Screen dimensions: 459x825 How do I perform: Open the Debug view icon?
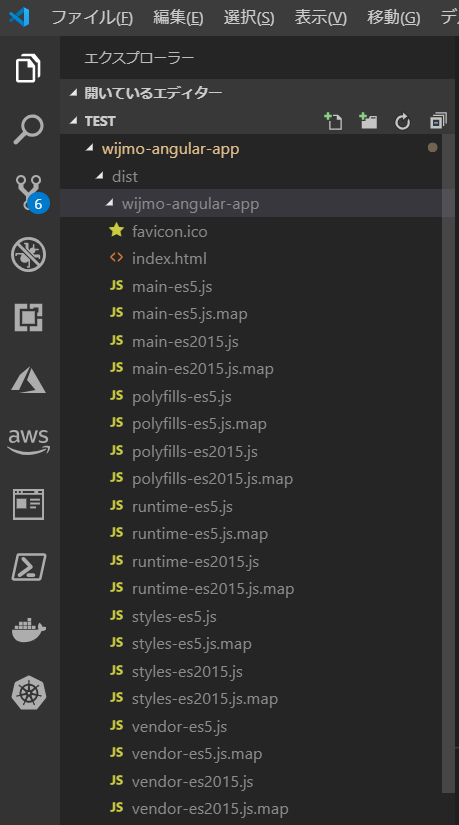point(28,255)
